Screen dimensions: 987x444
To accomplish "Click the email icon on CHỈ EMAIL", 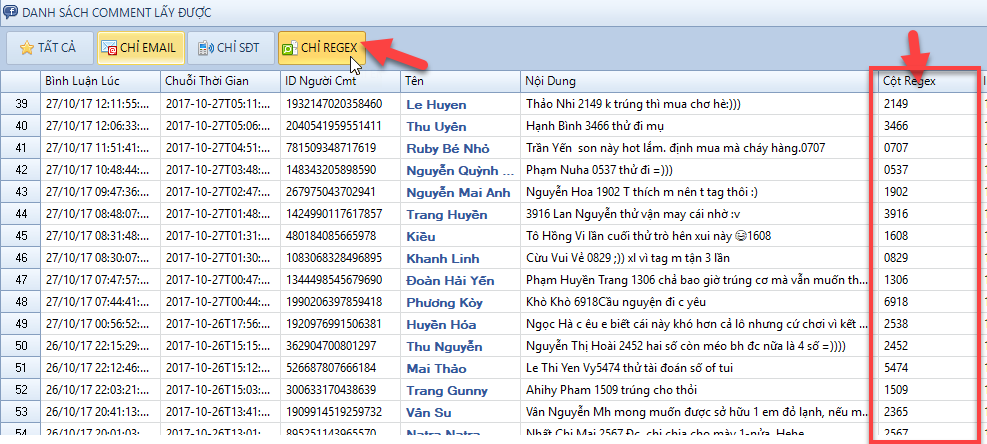I will [109, 48].
